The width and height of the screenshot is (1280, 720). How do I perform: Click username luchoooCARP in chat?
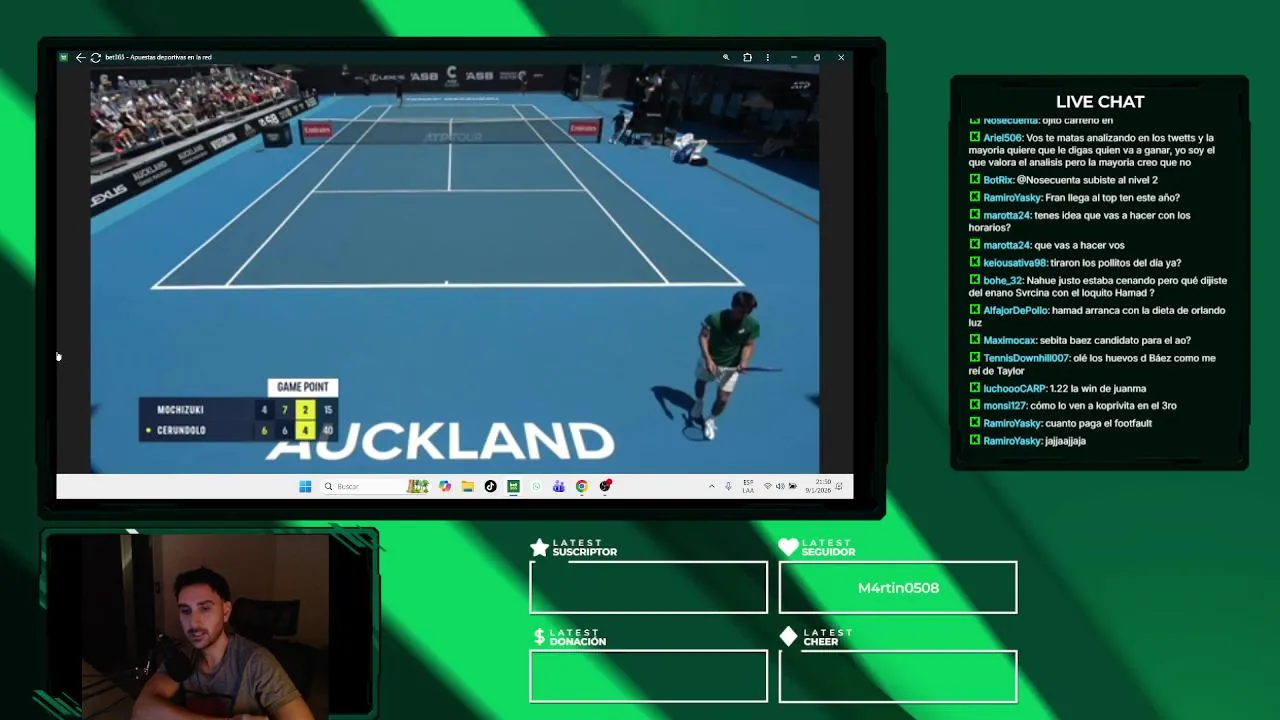click(x=1014, y=389)
